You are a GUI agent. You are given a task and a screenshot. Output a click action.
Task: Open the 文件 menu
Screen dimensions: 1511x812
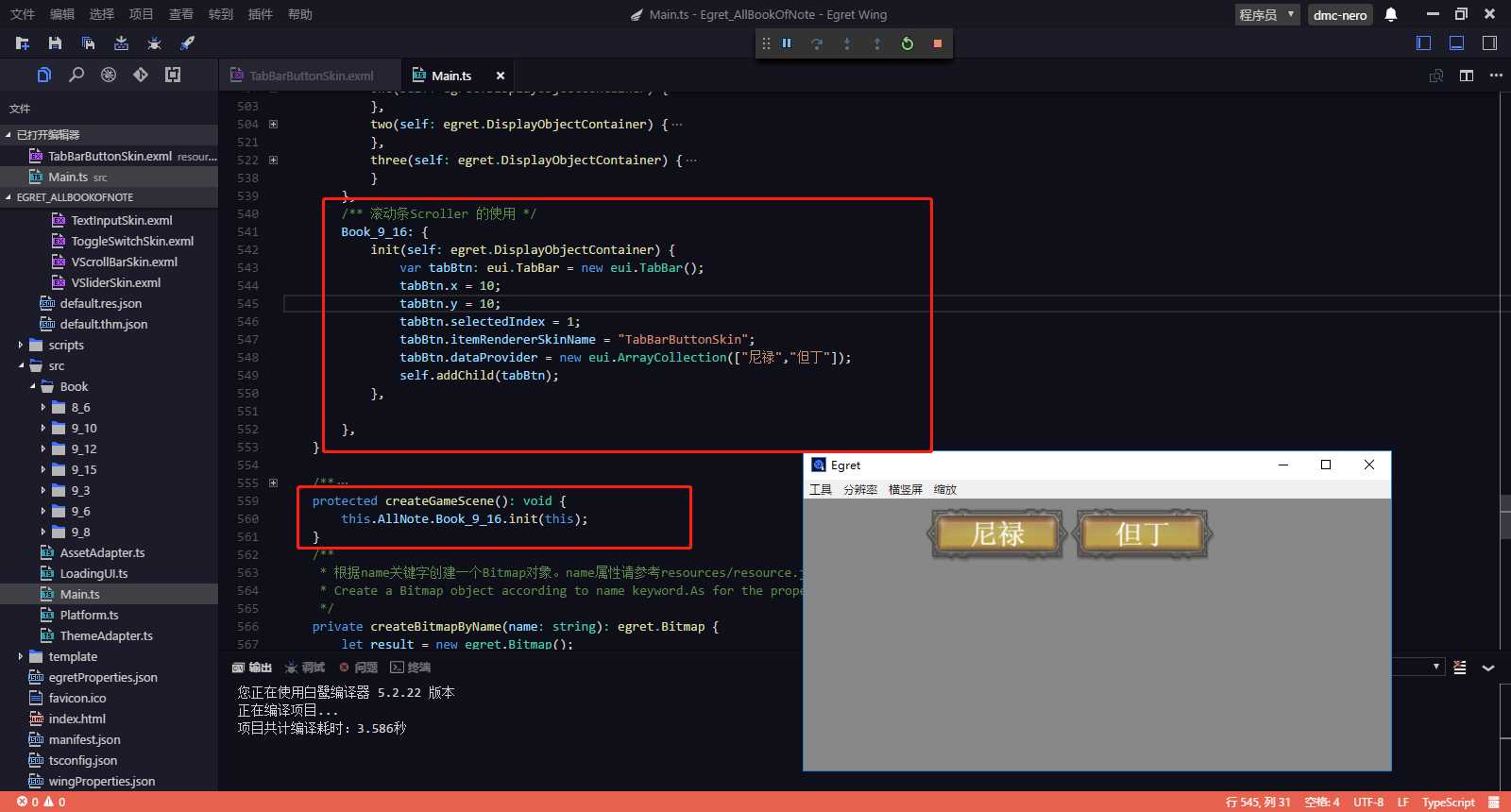pyautogui.click(x=23, y=14)
